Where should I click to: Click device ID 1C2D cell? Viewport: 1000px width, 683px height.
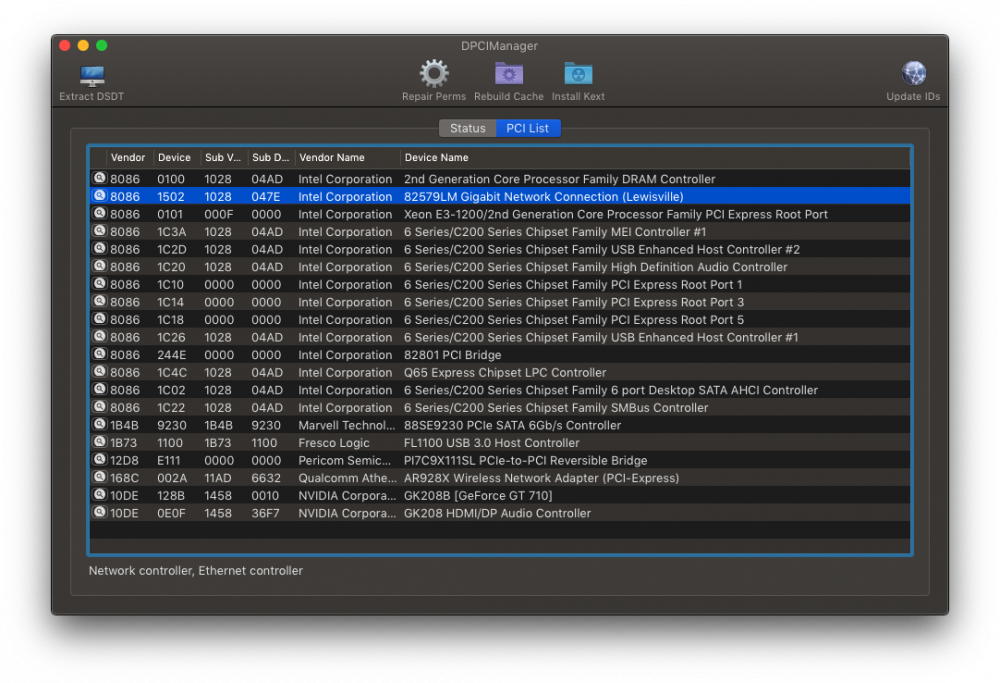[172, 249]
